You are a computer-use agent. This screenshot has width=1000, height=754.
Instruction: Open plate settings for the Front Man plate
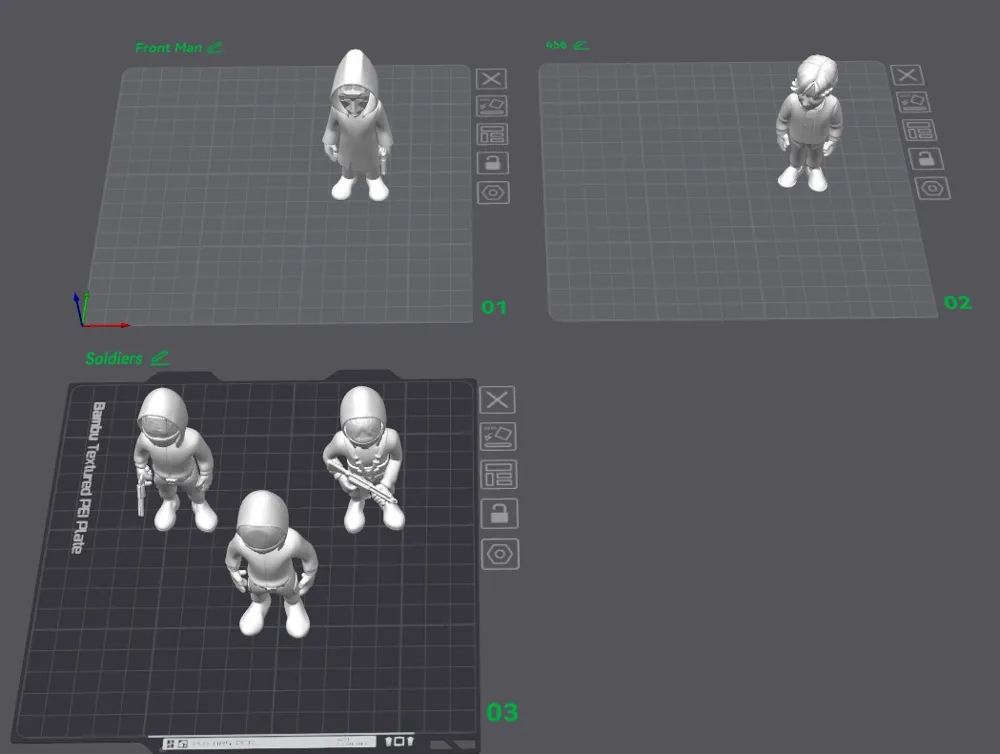tap(493, 193)
